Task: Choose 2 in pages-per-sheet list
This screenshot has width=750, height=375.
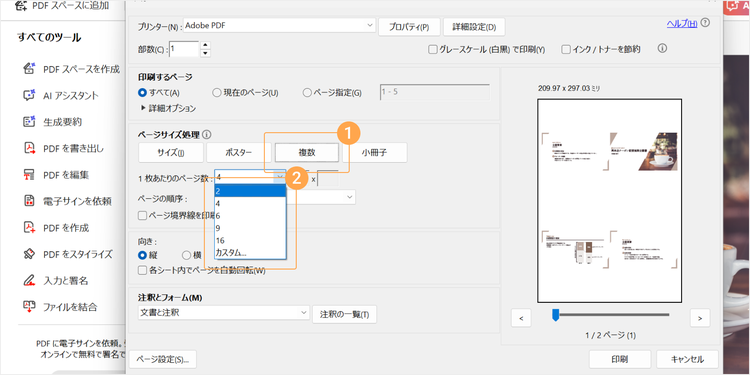Action: [250, 191]
